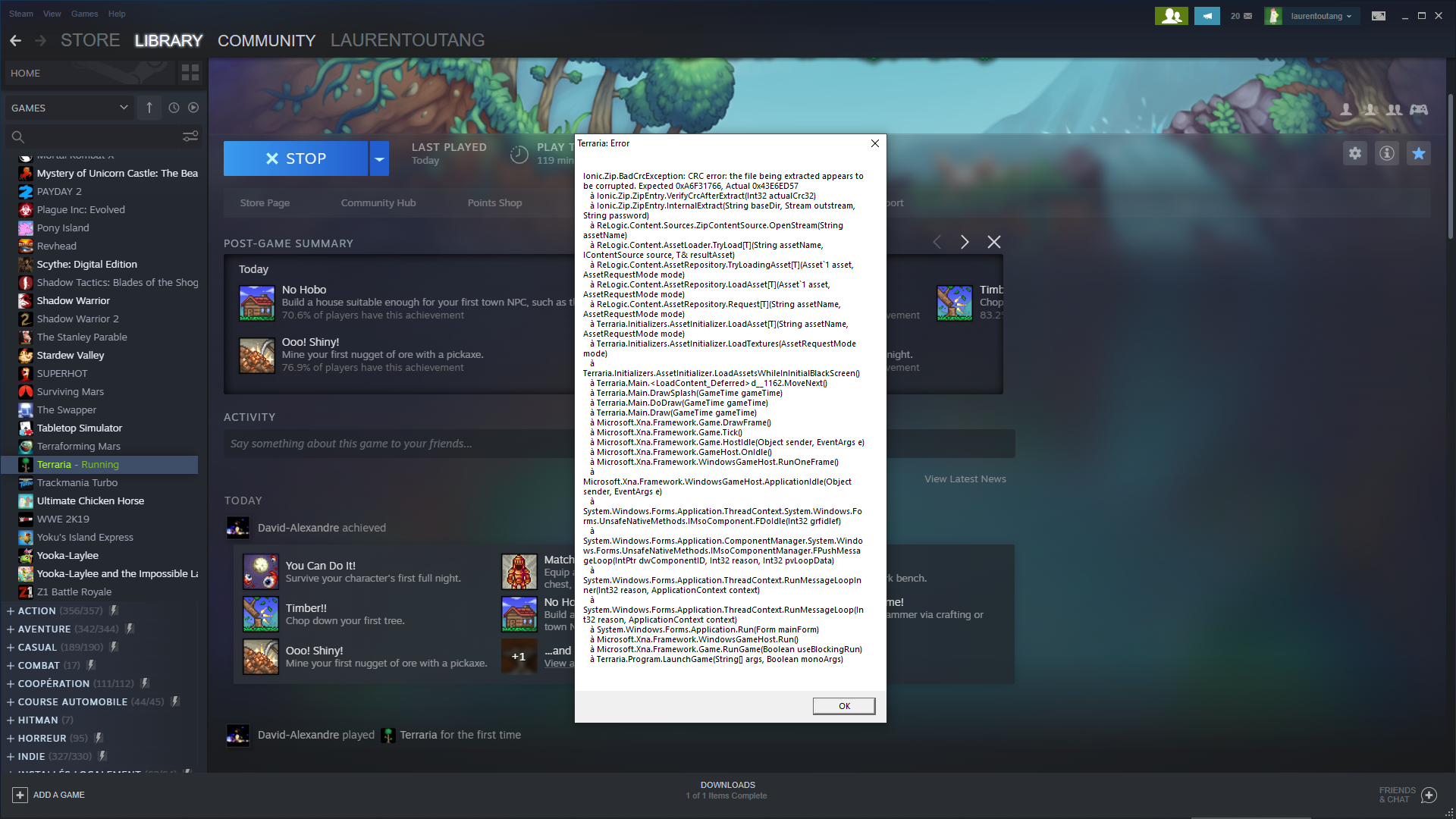
Task: Go to the COMMUNITY tab
Action: 266,40
